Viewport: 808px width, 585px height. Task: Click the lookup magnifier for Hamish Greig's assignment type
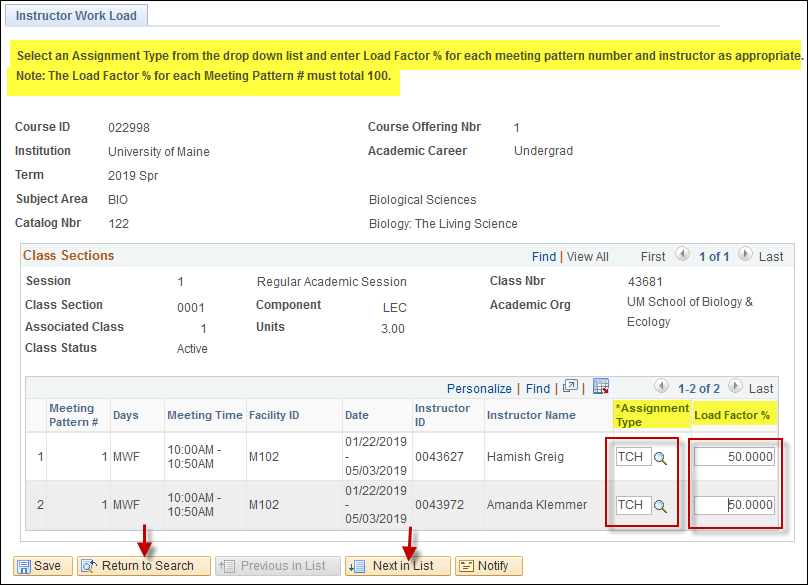tap(660, 458)
